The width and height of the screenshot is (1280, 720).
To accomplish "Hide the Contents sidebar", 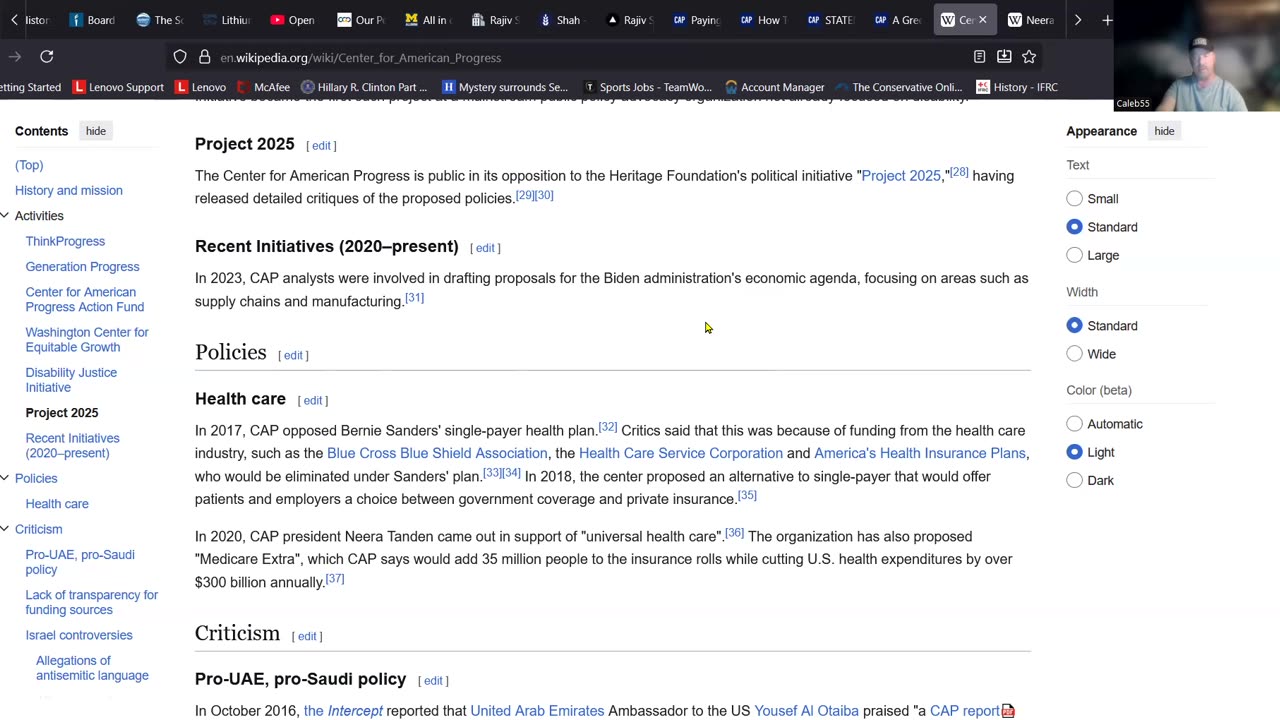I will click(96, 131).
